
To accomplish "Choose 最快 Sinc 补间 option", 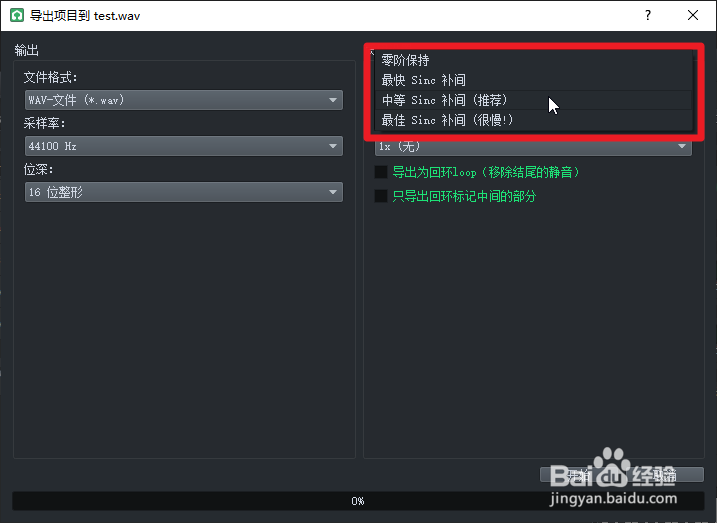I will (533, 80).
